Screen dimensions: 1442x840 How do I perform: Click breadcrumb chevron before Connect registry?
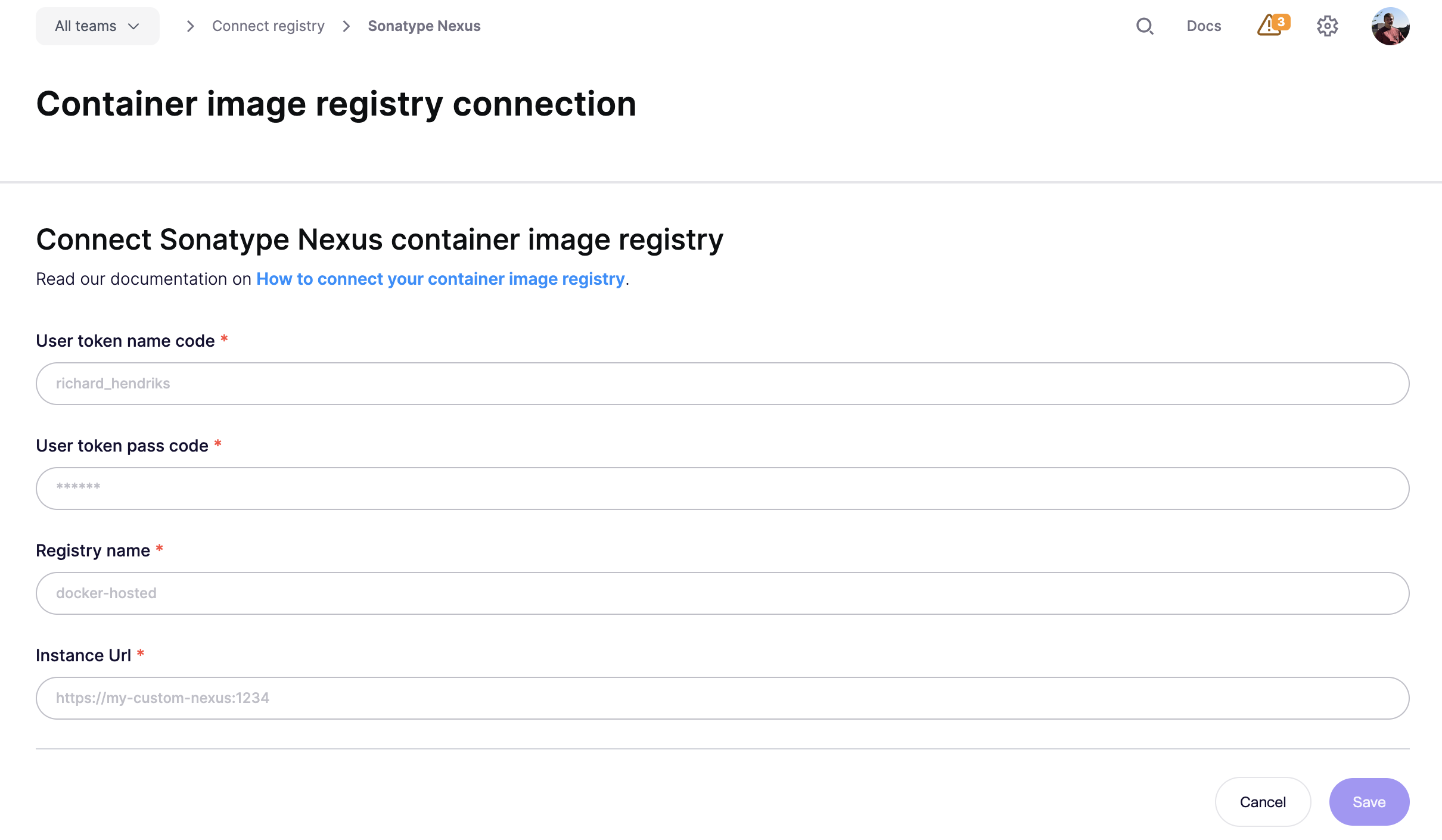tap(190, 26)
